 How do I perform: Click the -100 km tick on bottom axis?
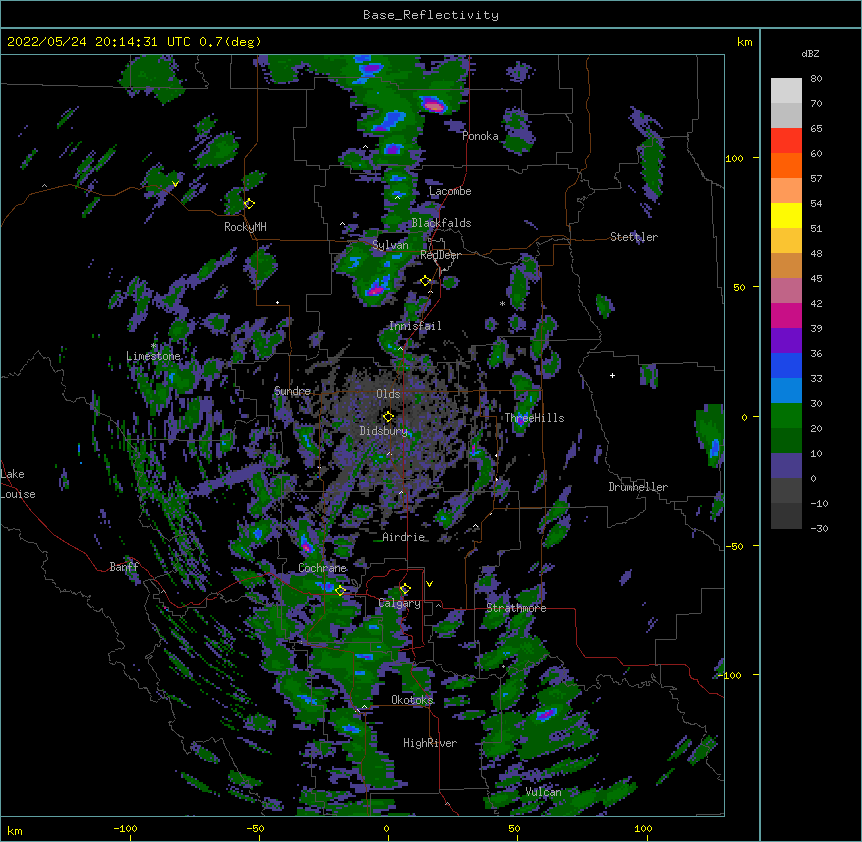pos(125,828)
